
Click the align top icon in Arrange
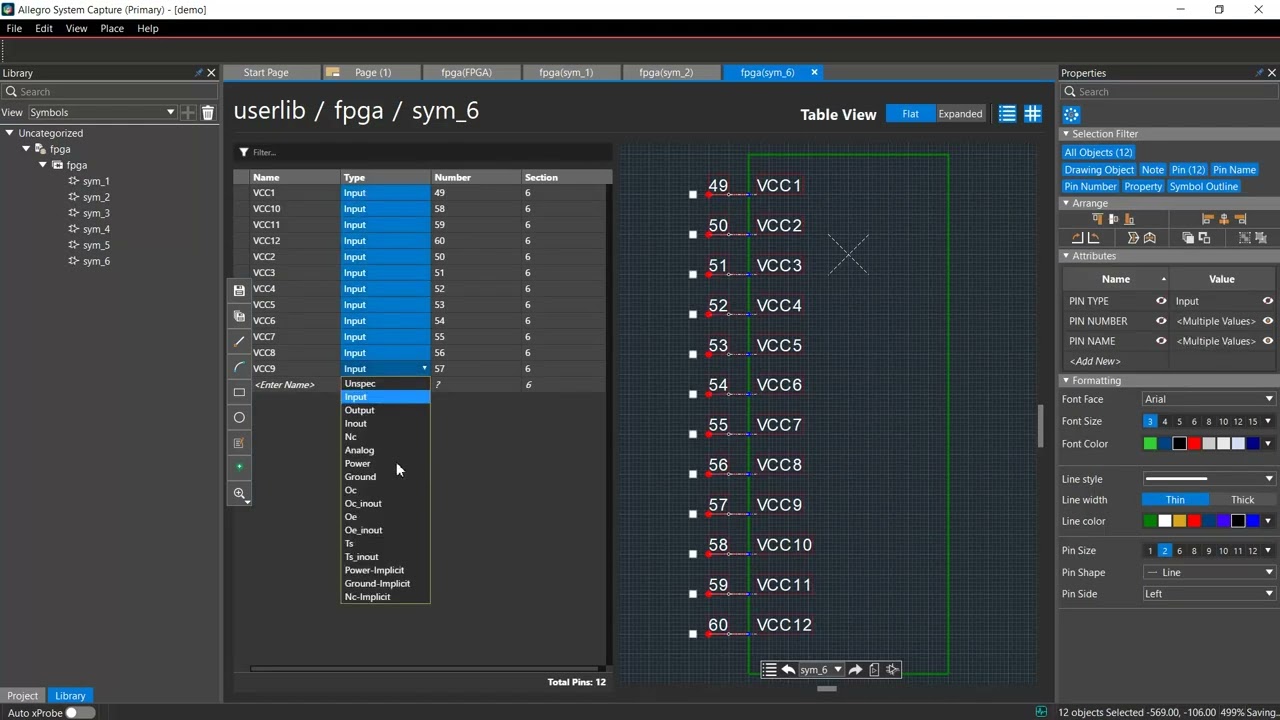point(1097,219)
